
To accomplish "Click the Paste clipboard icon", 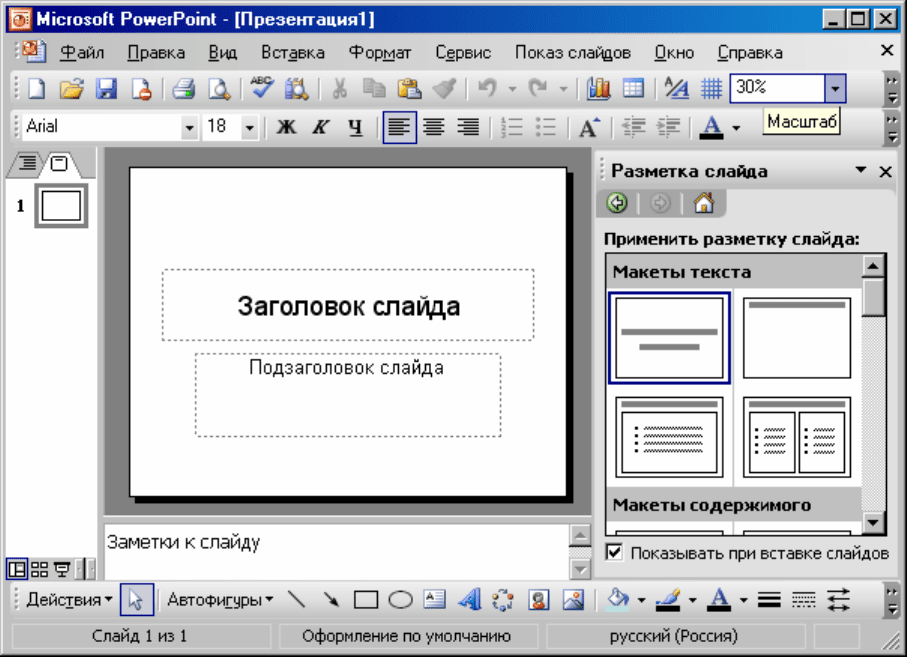I will 409,89.
